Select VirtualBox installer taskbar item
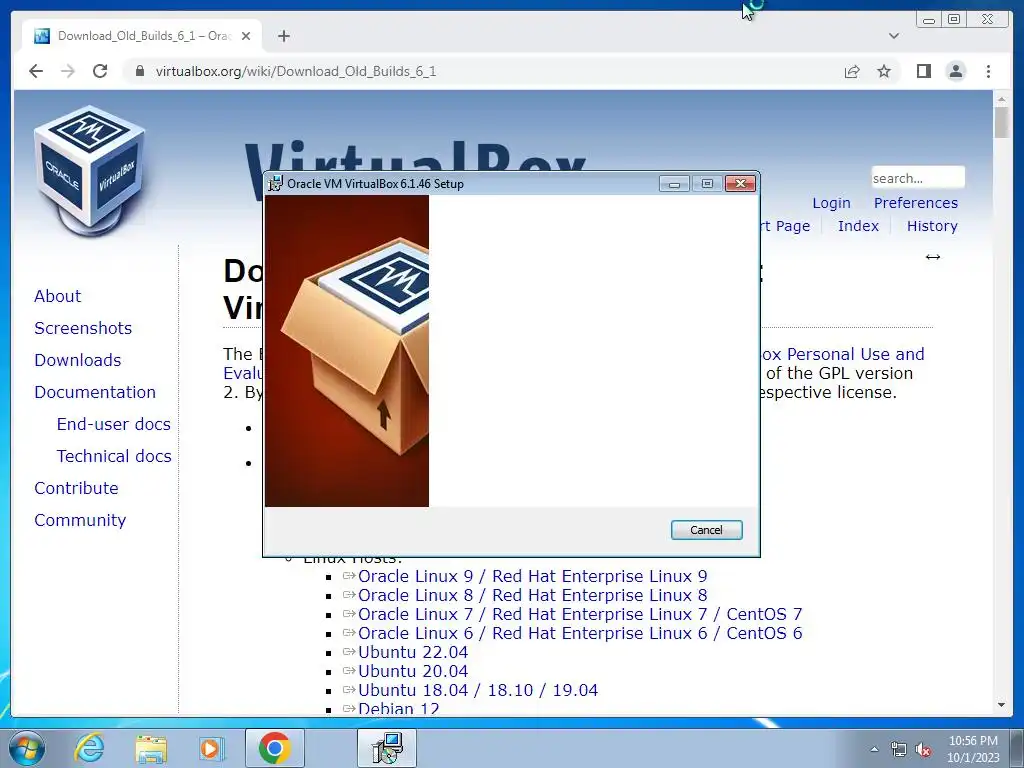 click(387, 748)
